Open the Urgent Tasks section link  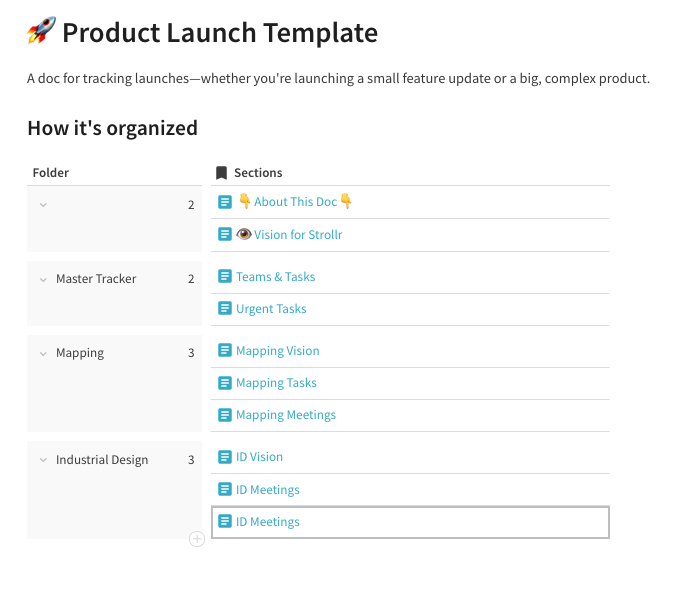pos(271,308)
